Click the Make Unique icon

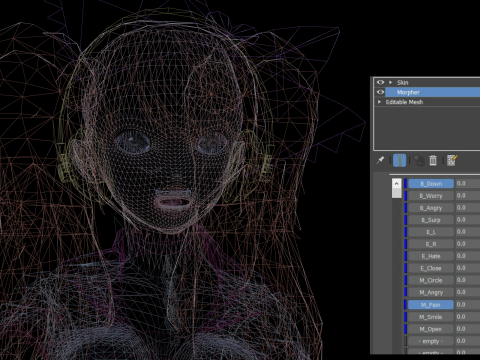419,160
